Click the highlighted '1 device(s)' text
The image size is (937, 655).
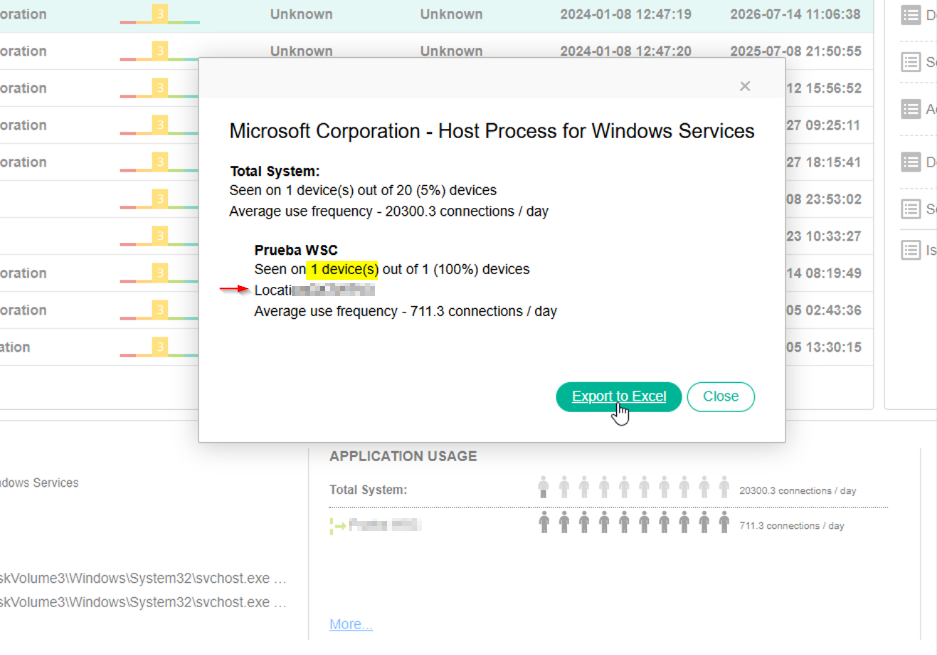[342, 270]
